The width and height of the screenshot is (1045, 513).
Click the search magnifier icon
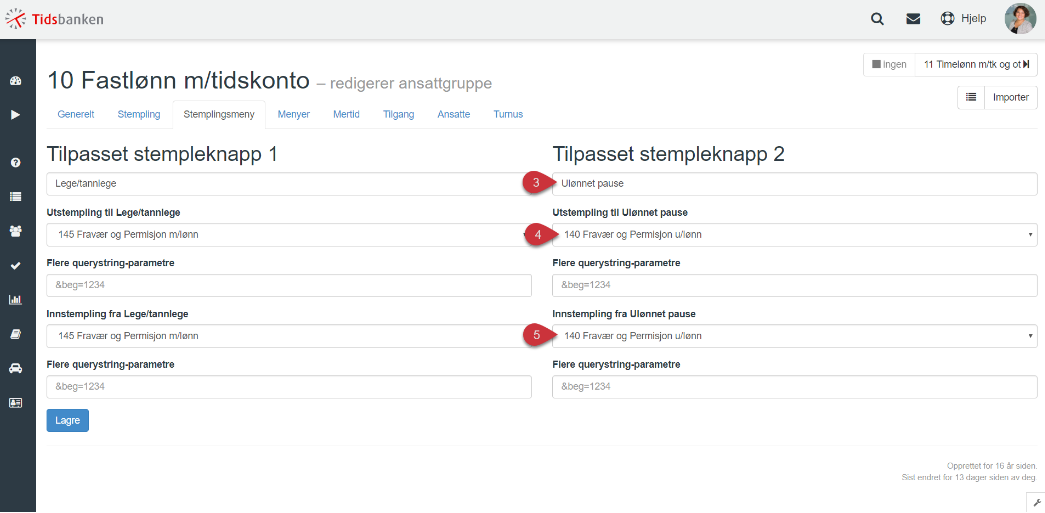(878, 19)
